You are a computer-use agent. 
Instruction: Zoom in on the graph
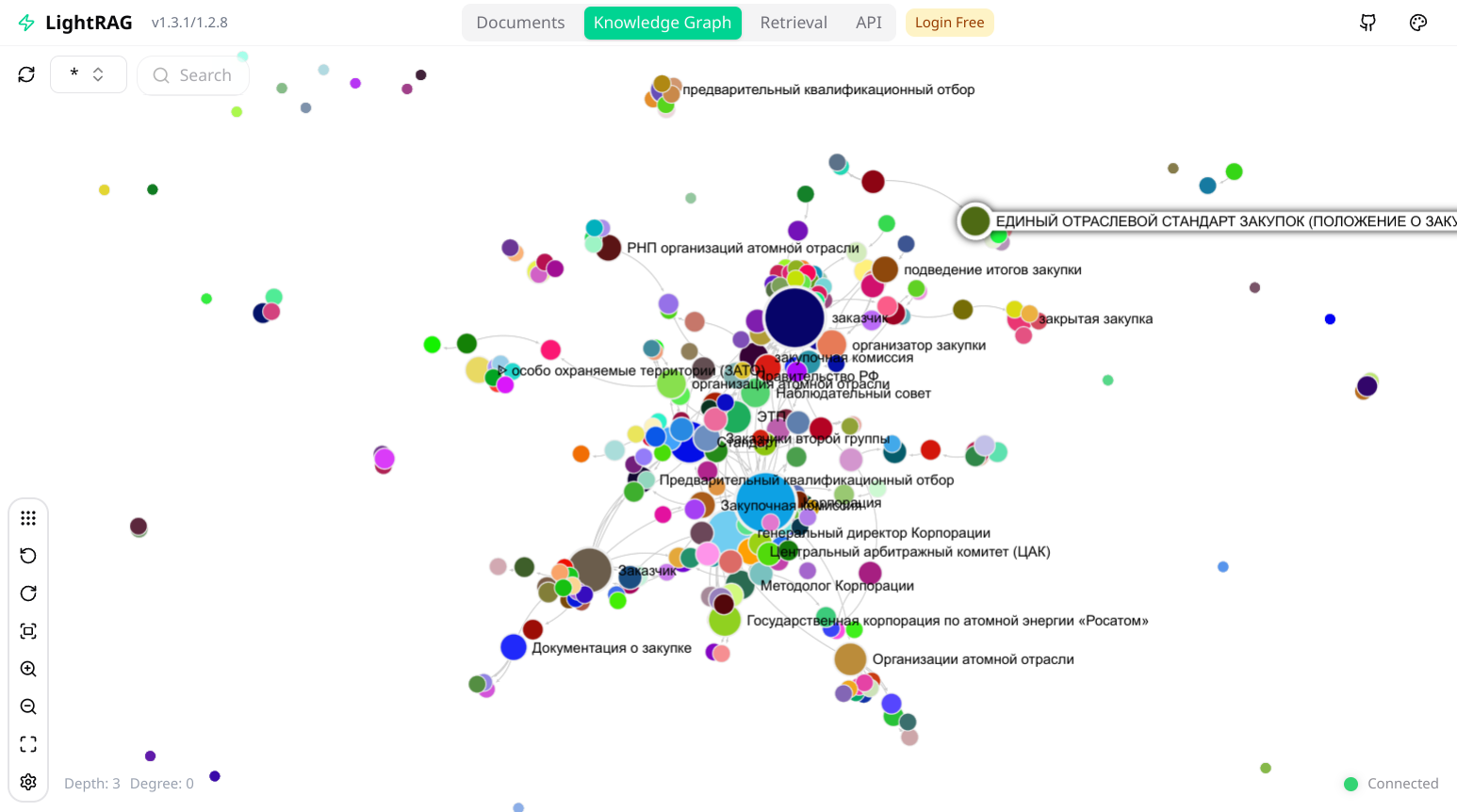pyautogui.click(x=28, y=669)
